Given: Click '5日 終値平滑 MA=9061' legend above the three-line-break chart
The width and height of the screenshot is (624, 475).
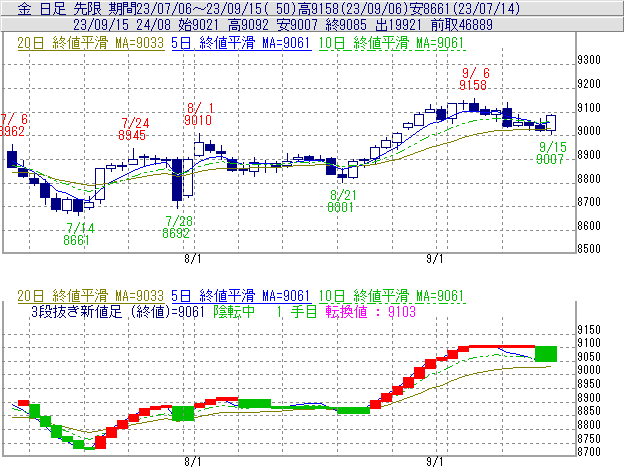Looking at the screenshot, I should pyautogui.click(x=241, y=296).
